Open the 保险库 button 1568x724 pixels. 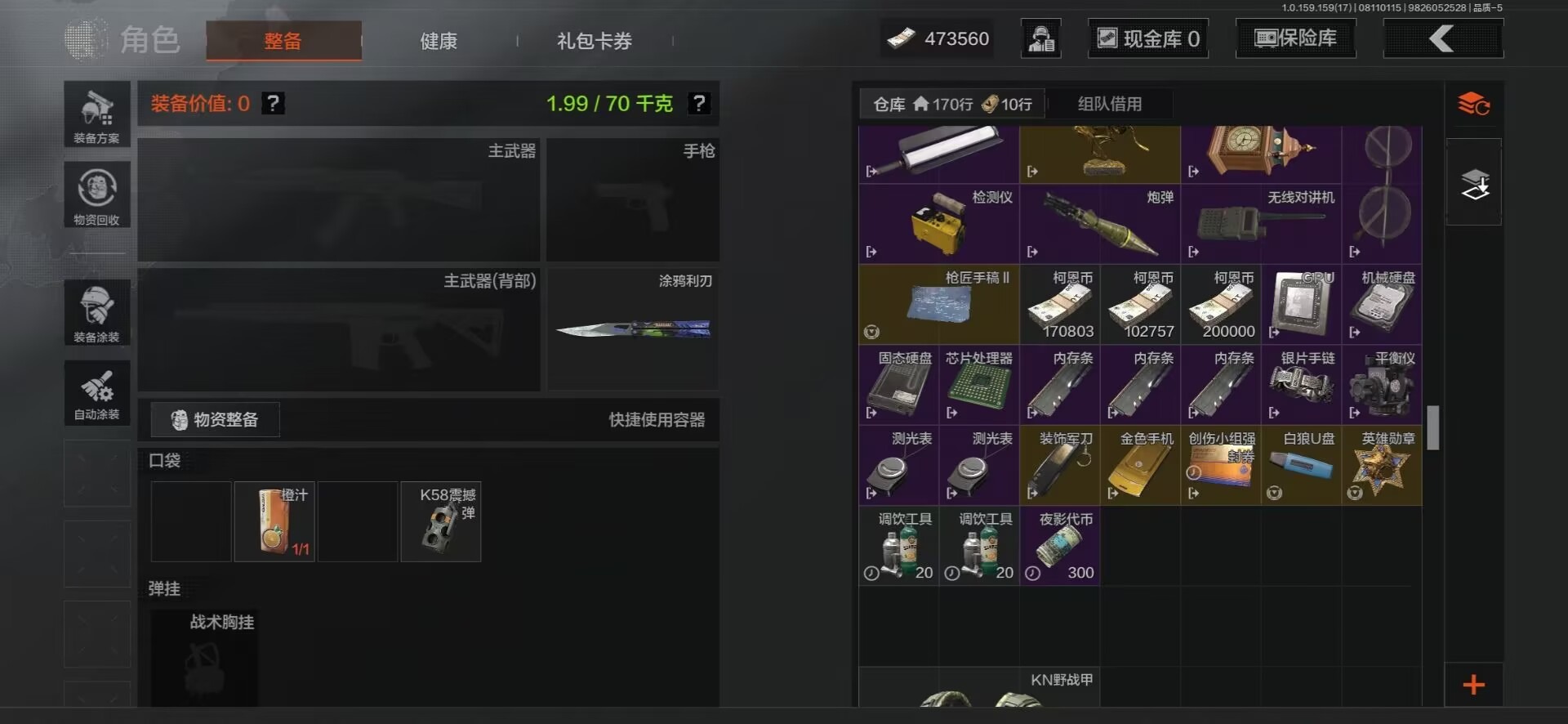tap(1296, 38)
